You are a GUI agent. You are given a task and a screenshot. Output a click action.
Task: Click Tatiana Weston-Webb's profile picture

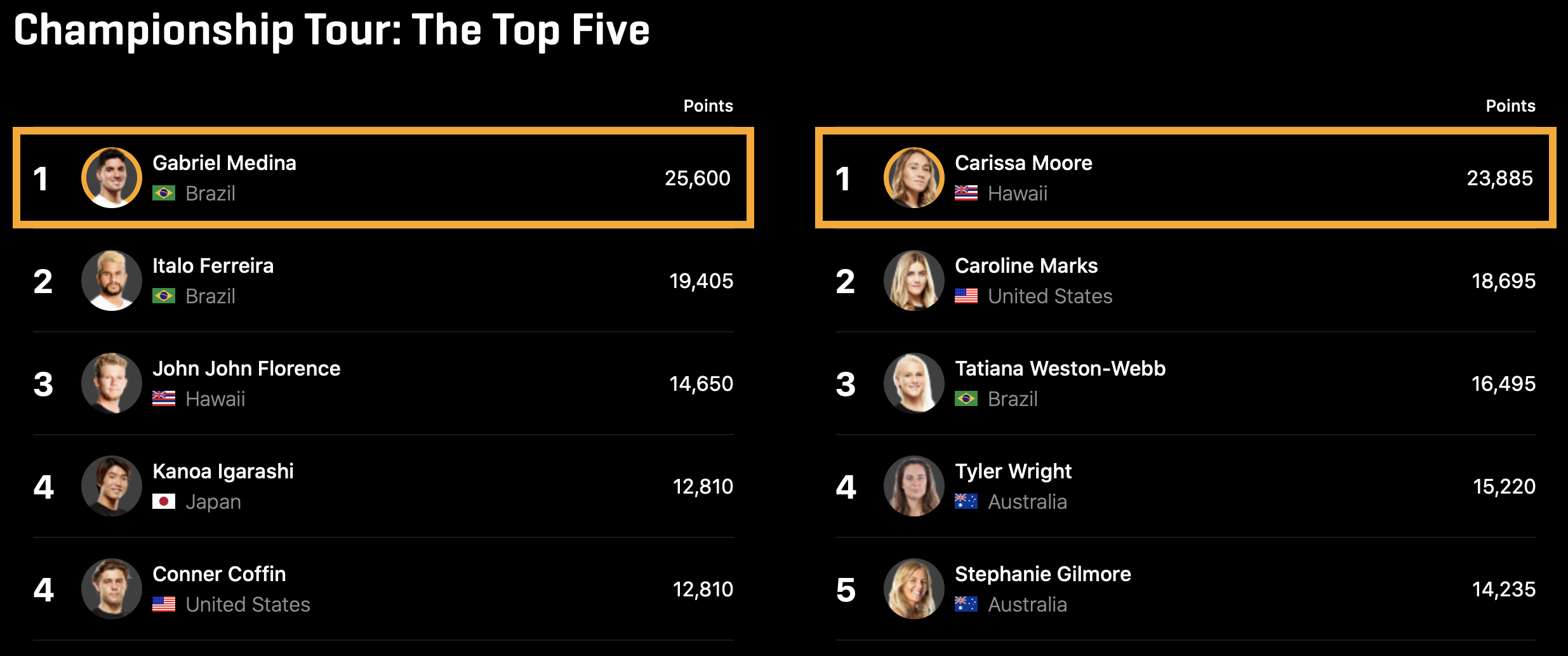click(x=914, y=383)
